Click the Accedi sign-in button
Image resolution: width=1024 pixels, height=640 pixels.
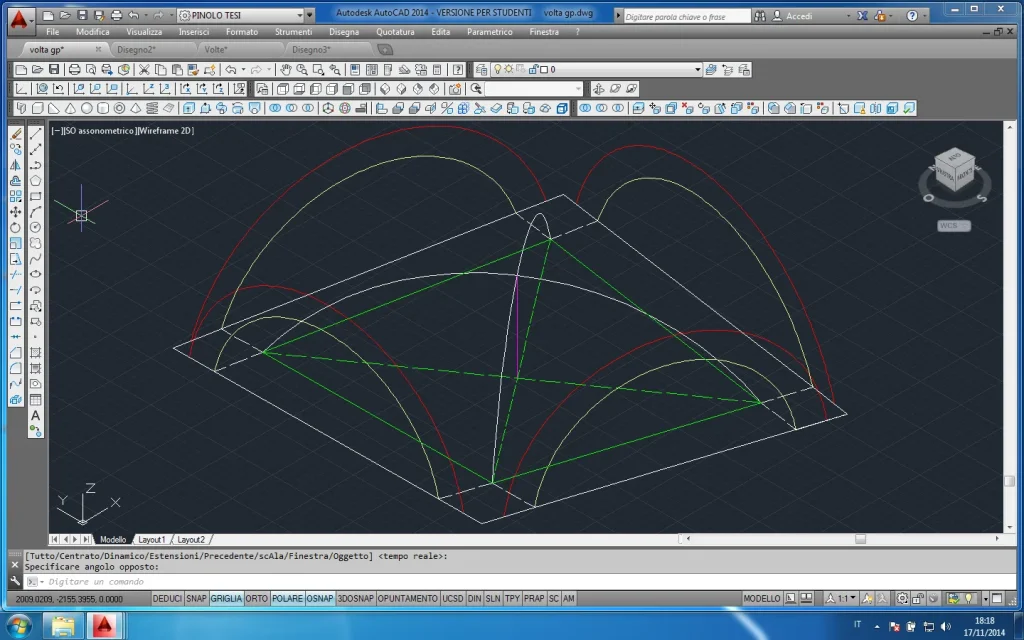tap(799, 16)
